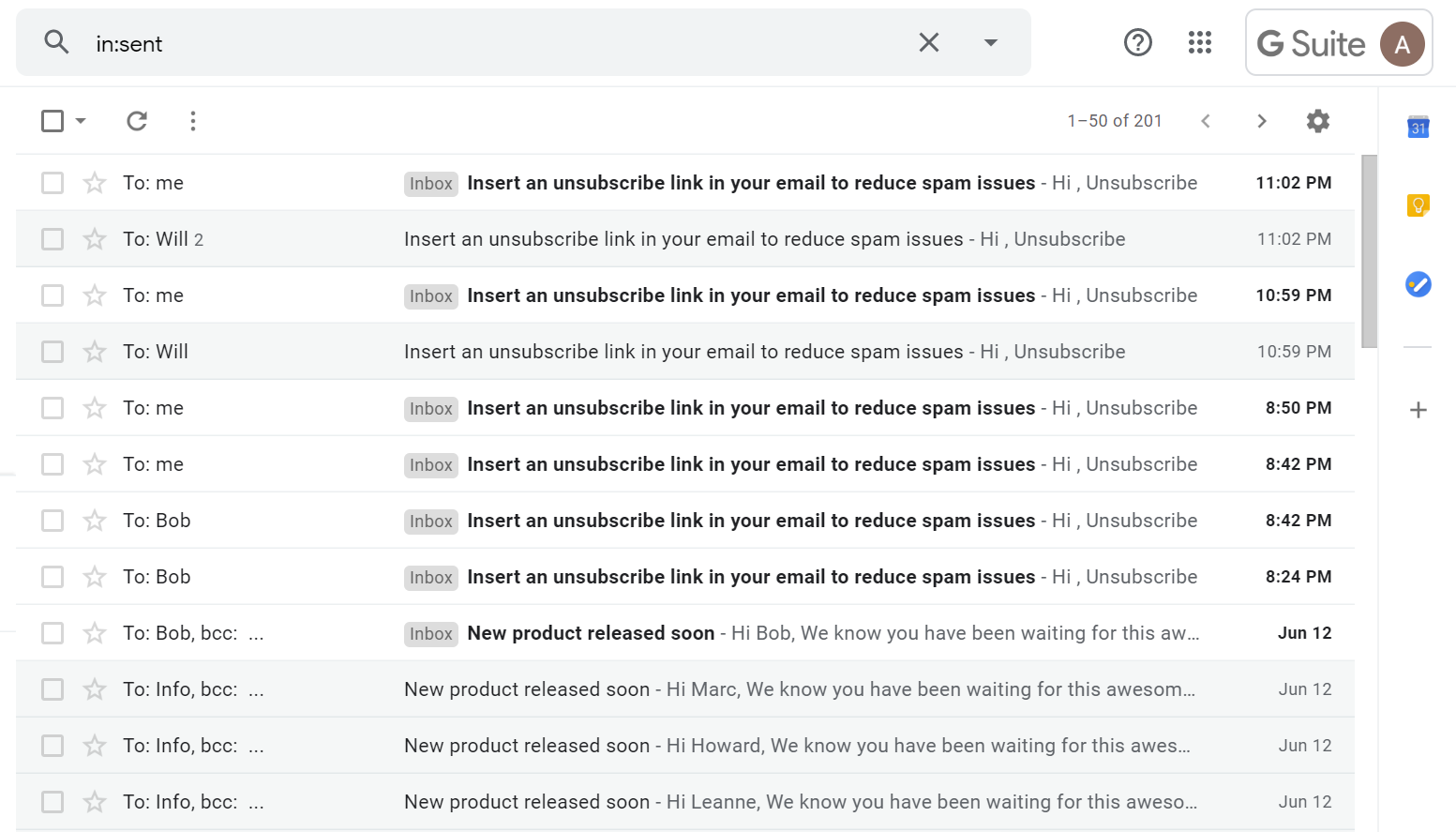Select the checkbox of the first email to me
This screenshot has width=1456, height=832.
[x=52, y=182]
